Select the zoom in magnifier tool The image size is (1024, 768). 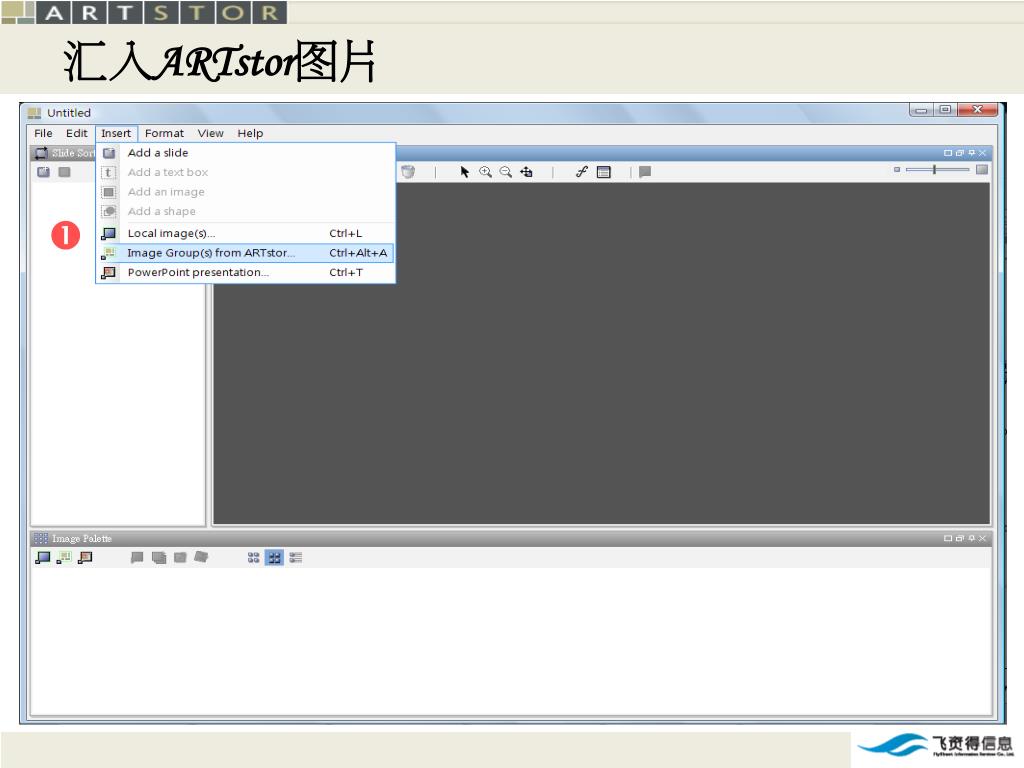pos(485,172)
